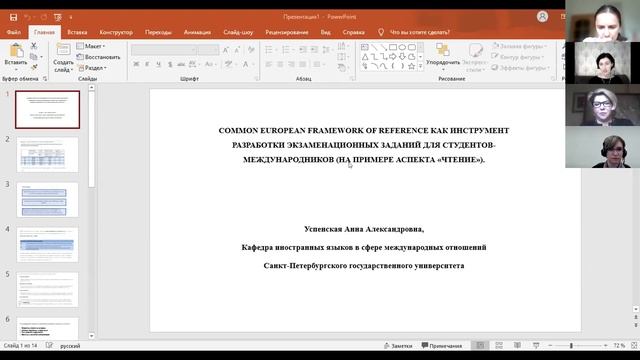Select the oval shape in shapes gallery
The height and width of the screenshot is (360, 640).
coord(402,47)
